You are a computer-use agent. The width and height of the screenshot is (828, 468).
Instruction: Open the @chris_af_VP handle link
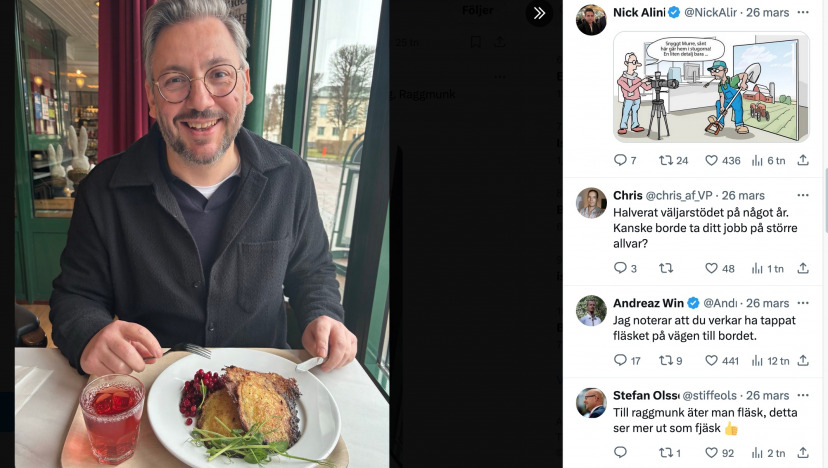(x=679, y=195)
